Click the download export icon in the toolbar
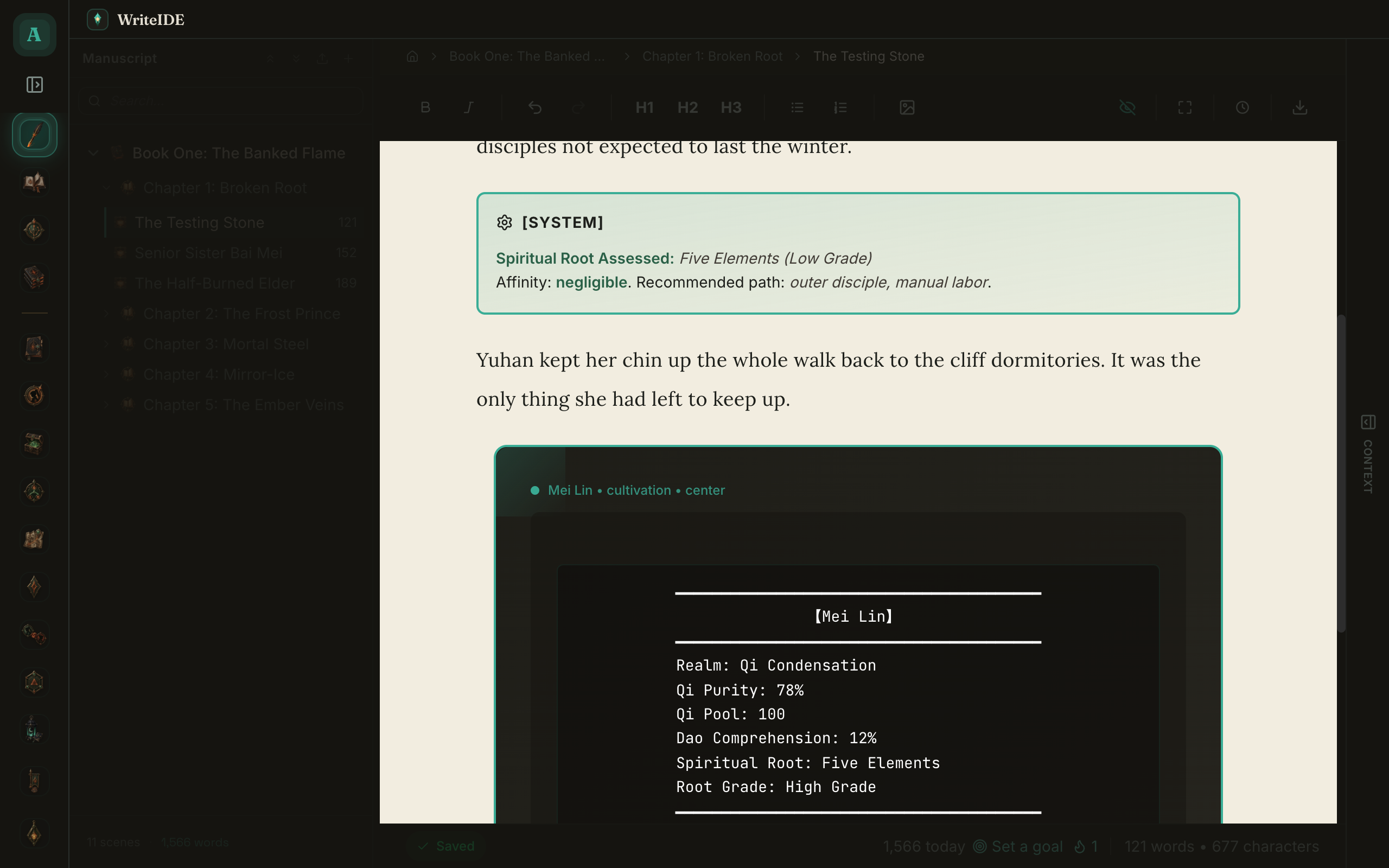 point(1299,107)
